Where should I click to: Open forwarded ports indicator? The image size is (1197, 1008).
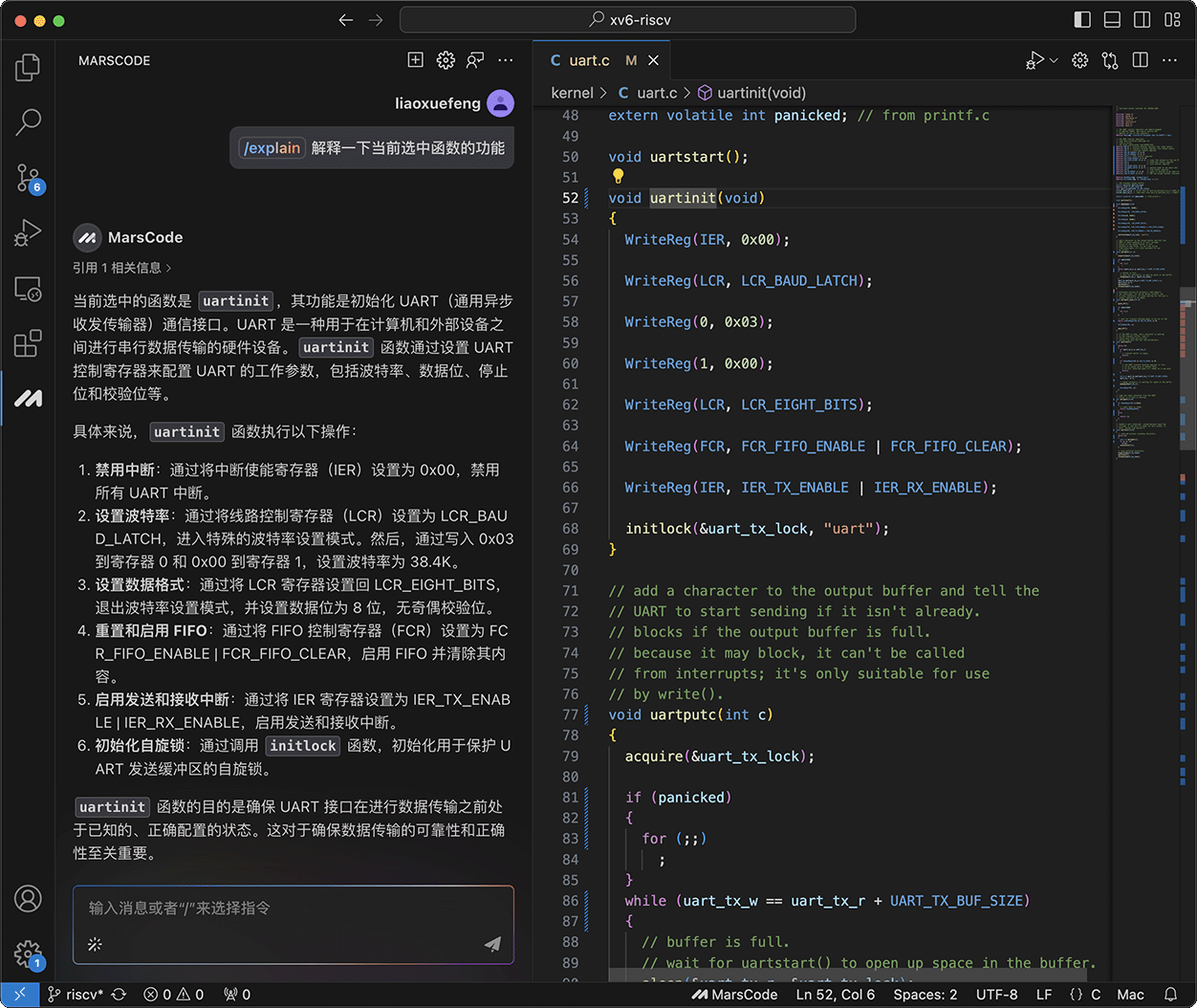click(x=237, y=995)
